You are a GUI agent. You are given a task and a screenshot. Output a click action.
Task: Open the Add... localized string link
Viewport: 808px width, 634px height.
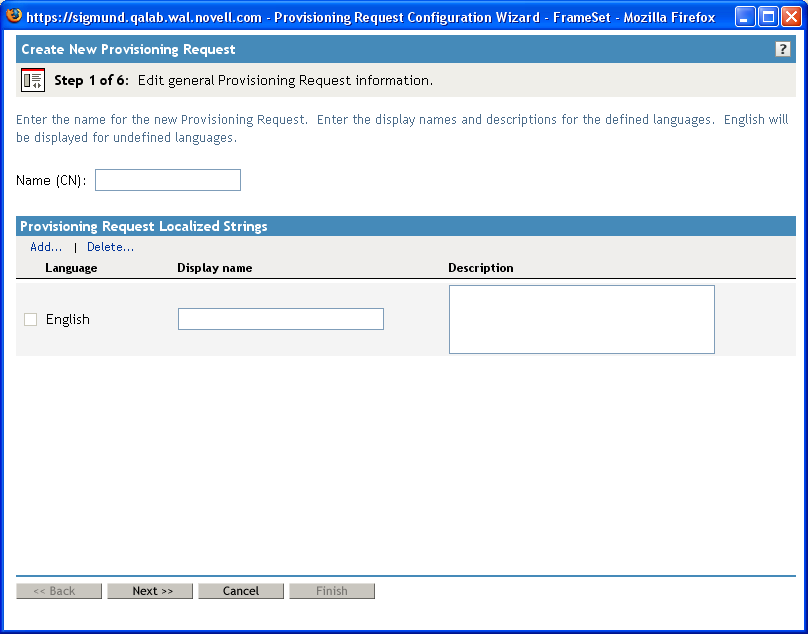(46, 247)
